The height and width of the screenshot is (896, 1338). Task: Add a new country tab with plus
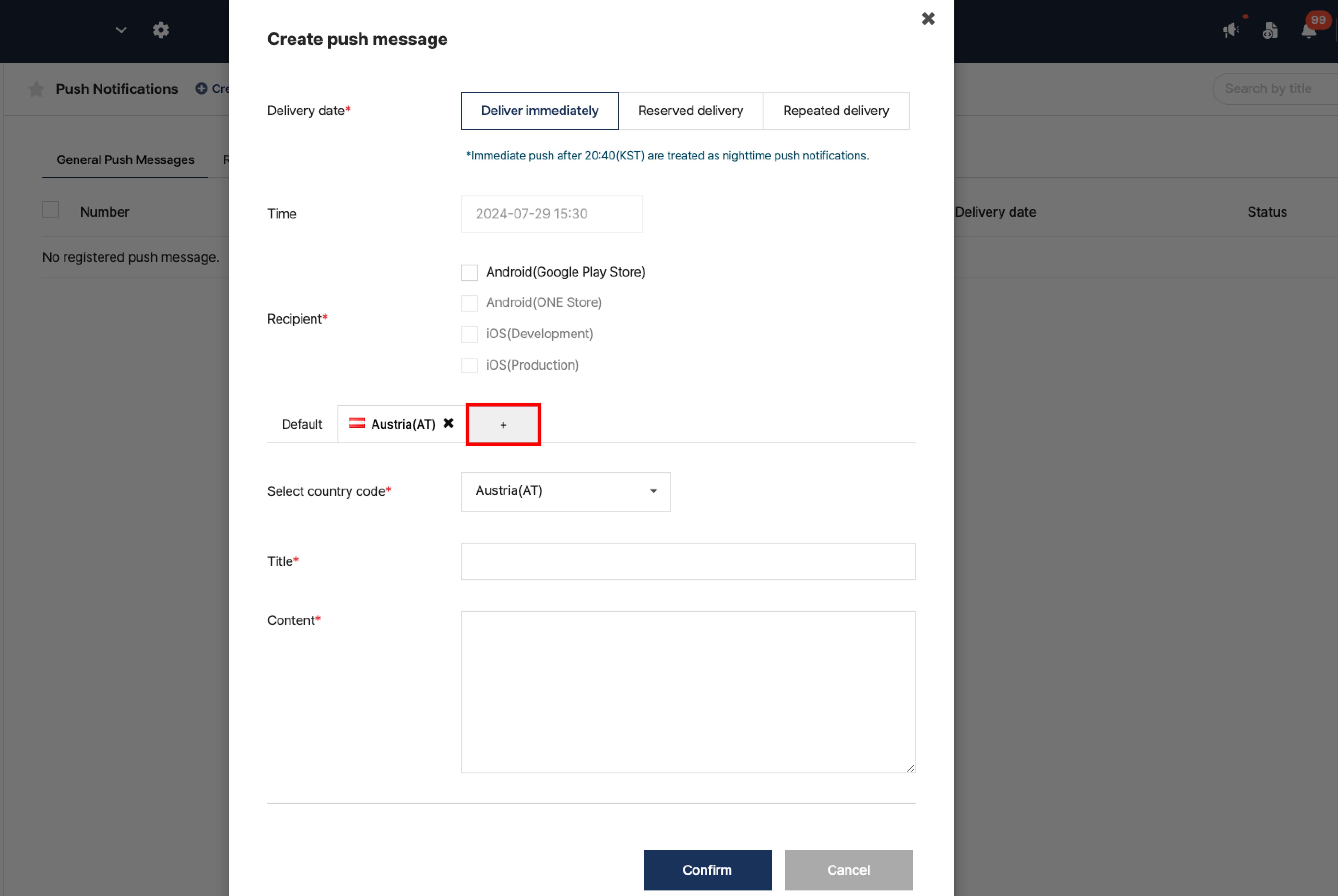click(x=503, y=424)
